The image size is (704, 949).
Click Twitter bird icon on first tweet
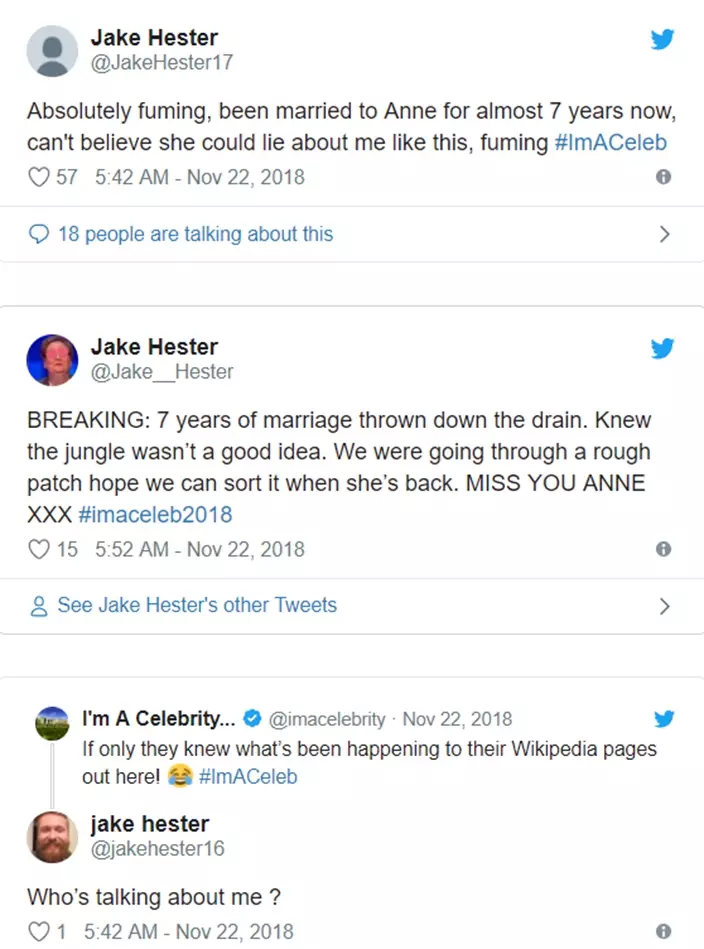pos(663,40)
